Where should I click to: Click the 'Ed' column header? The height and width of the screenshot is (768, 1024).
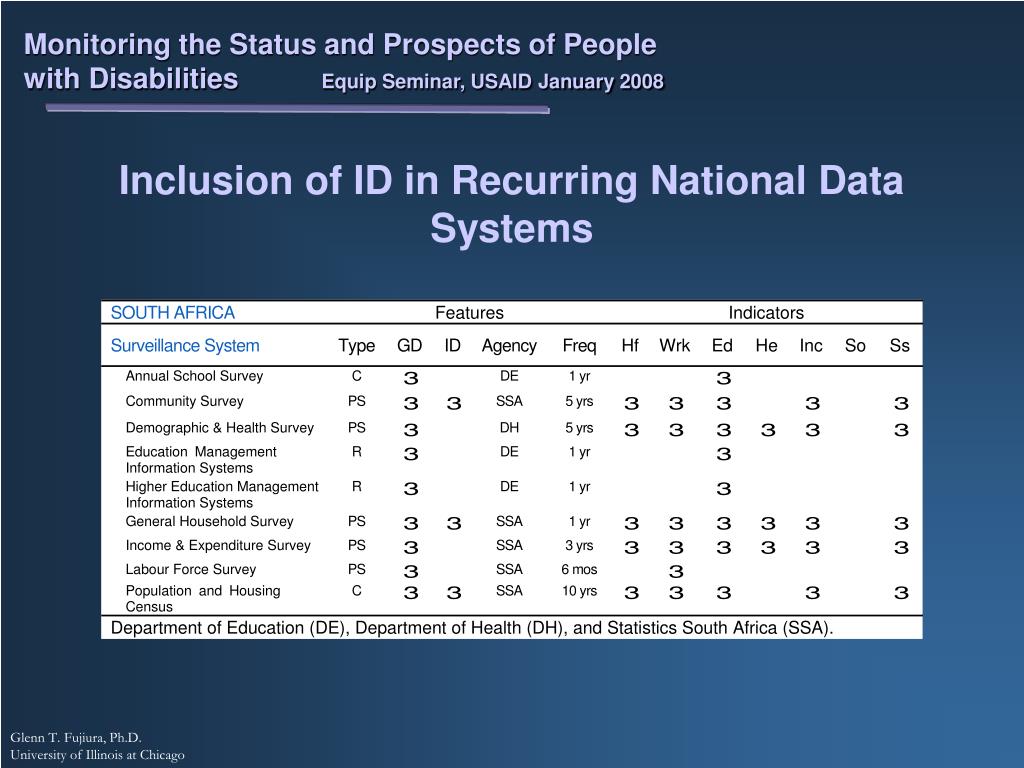722,345
